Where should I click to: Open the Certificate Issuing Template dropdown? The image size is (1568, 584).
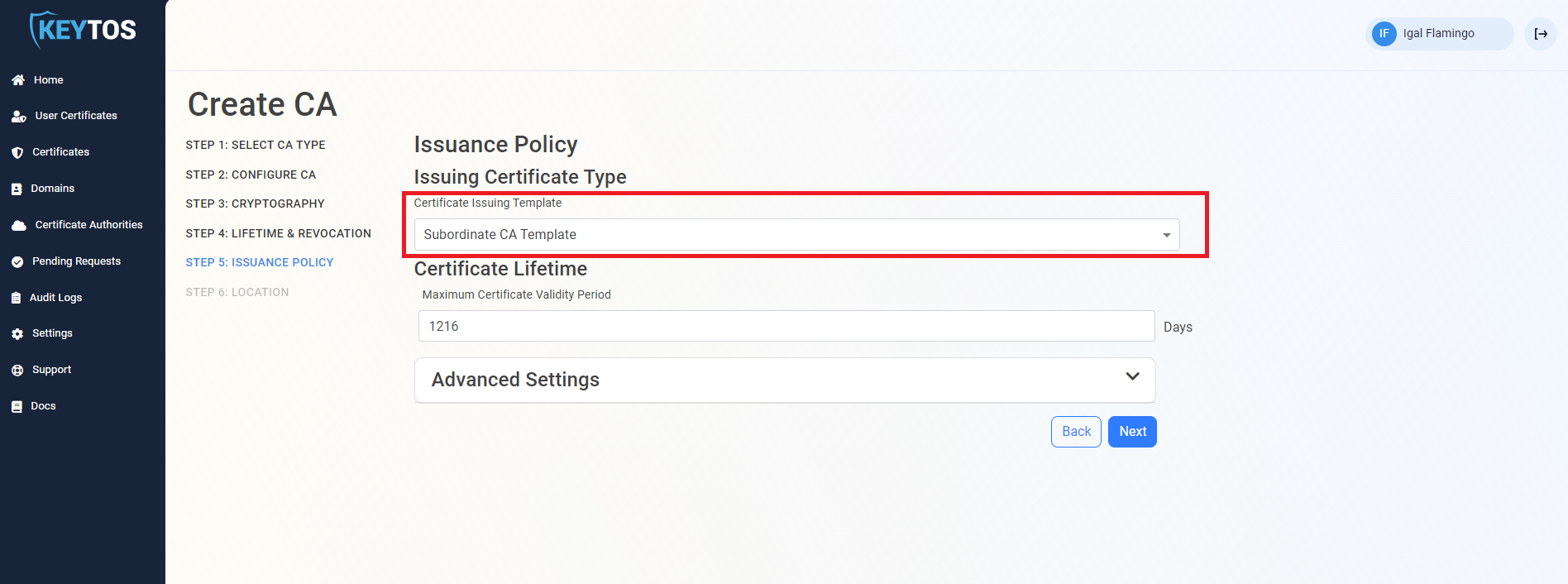click(x=796, y=235)
